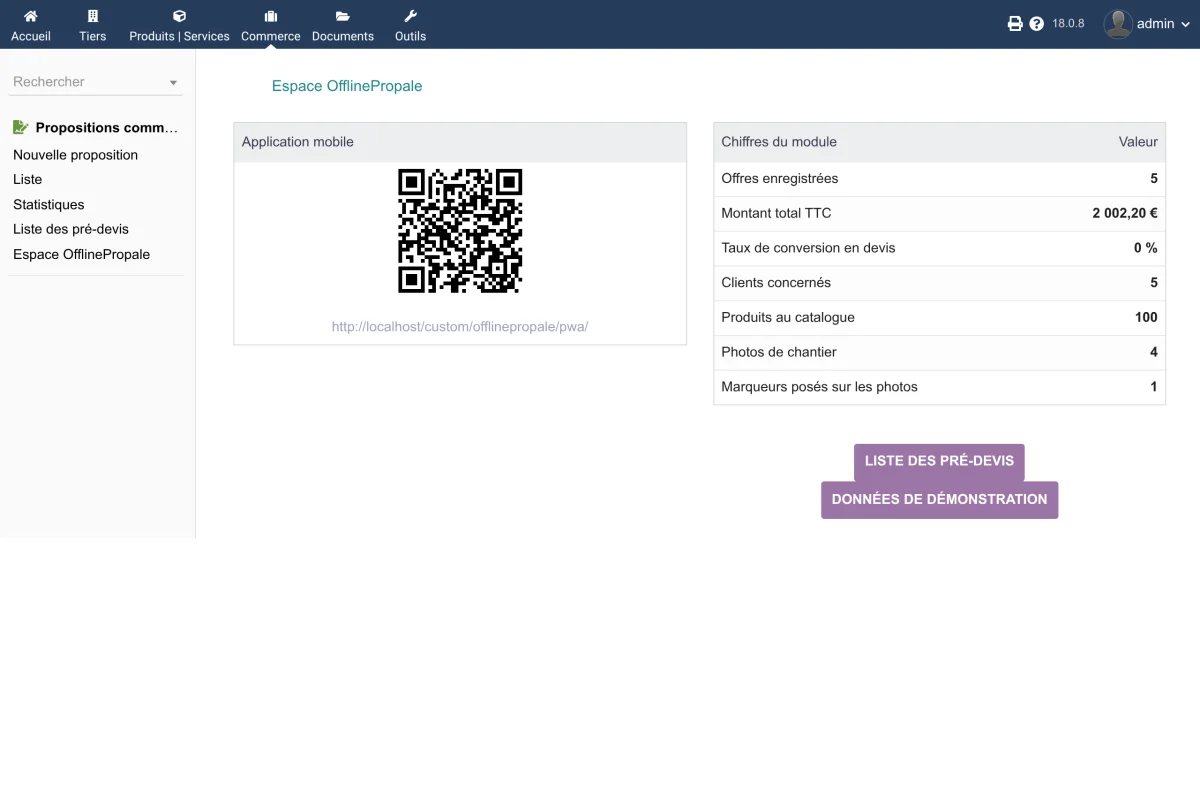Open the help question mark icon
The height and width of the screenshot is (807, 1200).
(x=1037, y=24)
